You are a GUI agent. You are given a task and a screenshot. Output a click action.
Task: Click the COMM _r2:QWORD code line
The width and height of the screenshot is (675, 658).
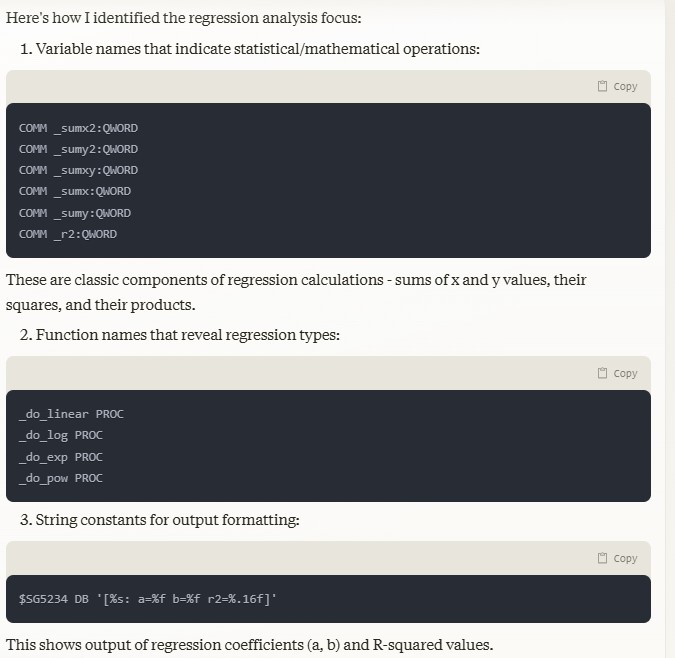tap(68, 234)
